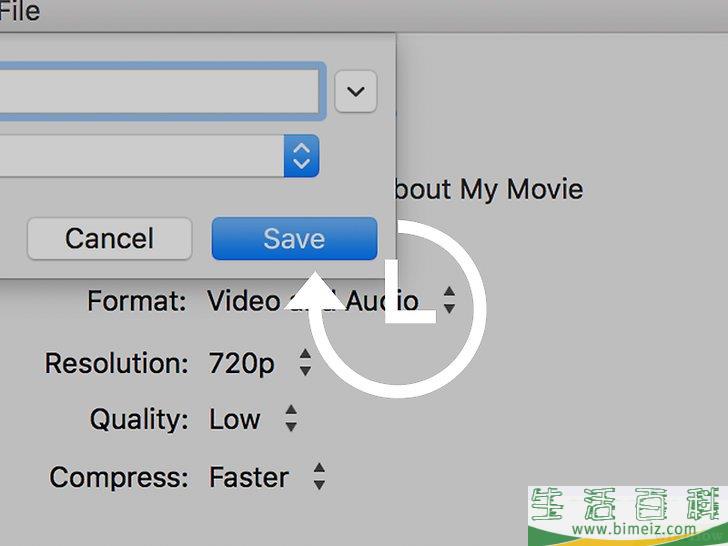
Task: Select the Video and Audio format value
Action: [x=313, y=301]
